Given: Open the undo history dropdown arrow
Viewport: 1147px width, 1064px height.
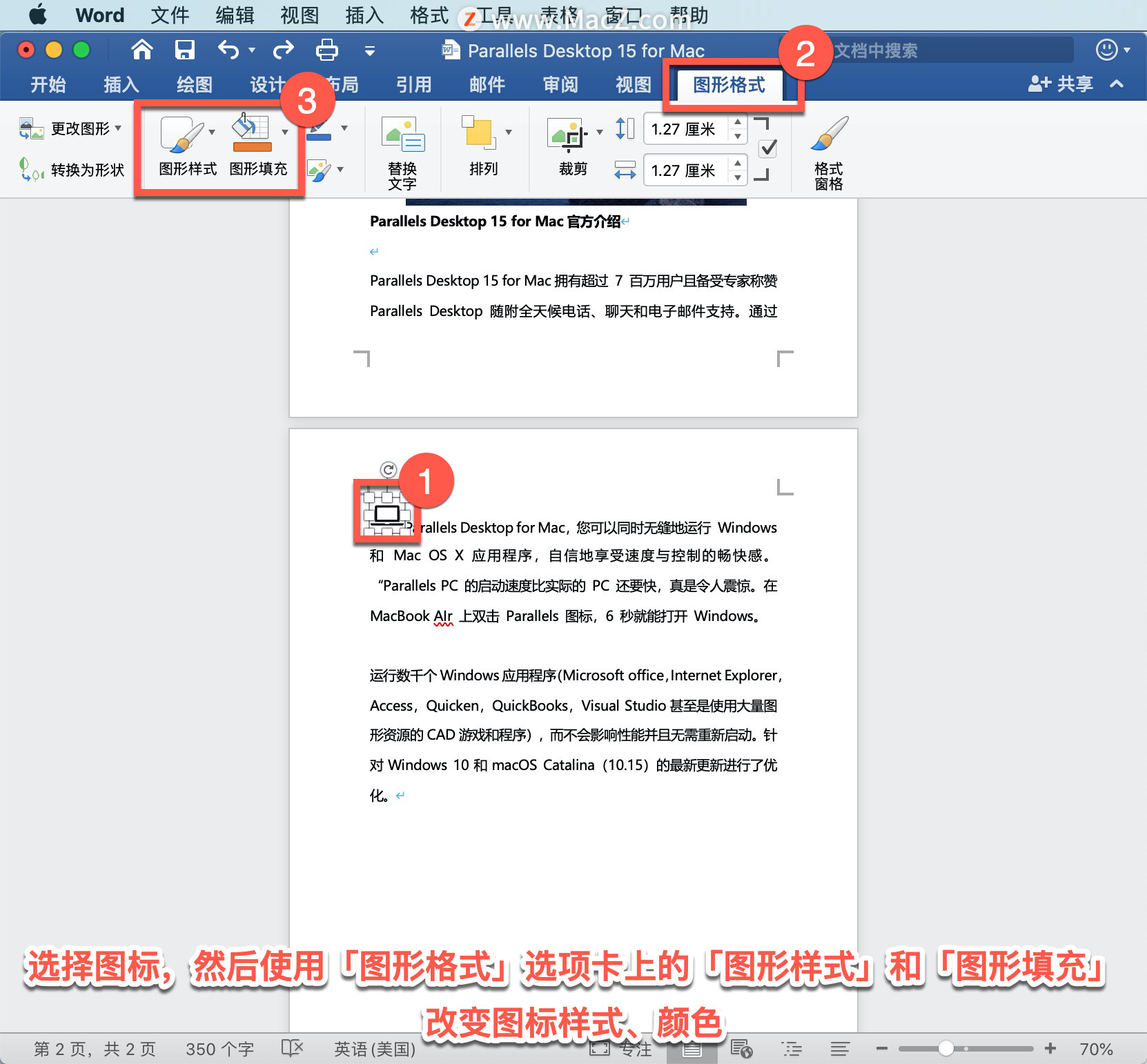Looking at the screenshot, I should pos(251,50).
